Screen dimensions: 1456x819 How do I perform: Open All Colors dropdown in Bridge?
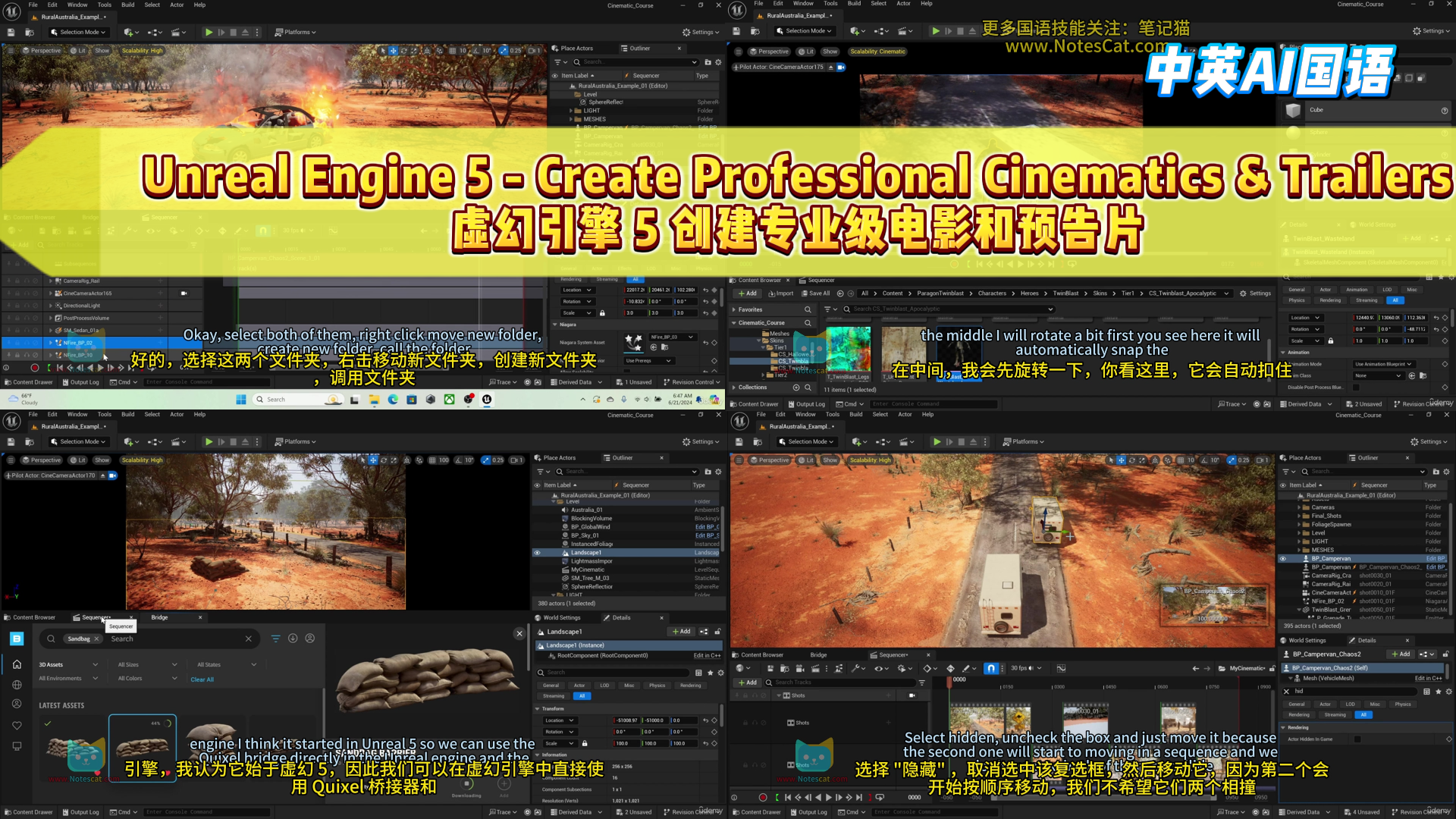point(147,678)
